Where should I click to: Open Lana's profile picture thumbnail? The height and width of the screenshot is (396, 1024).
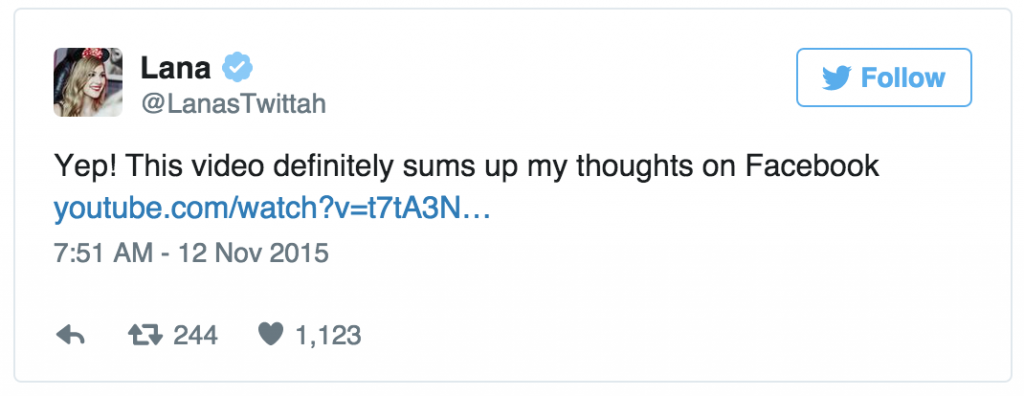88,82
